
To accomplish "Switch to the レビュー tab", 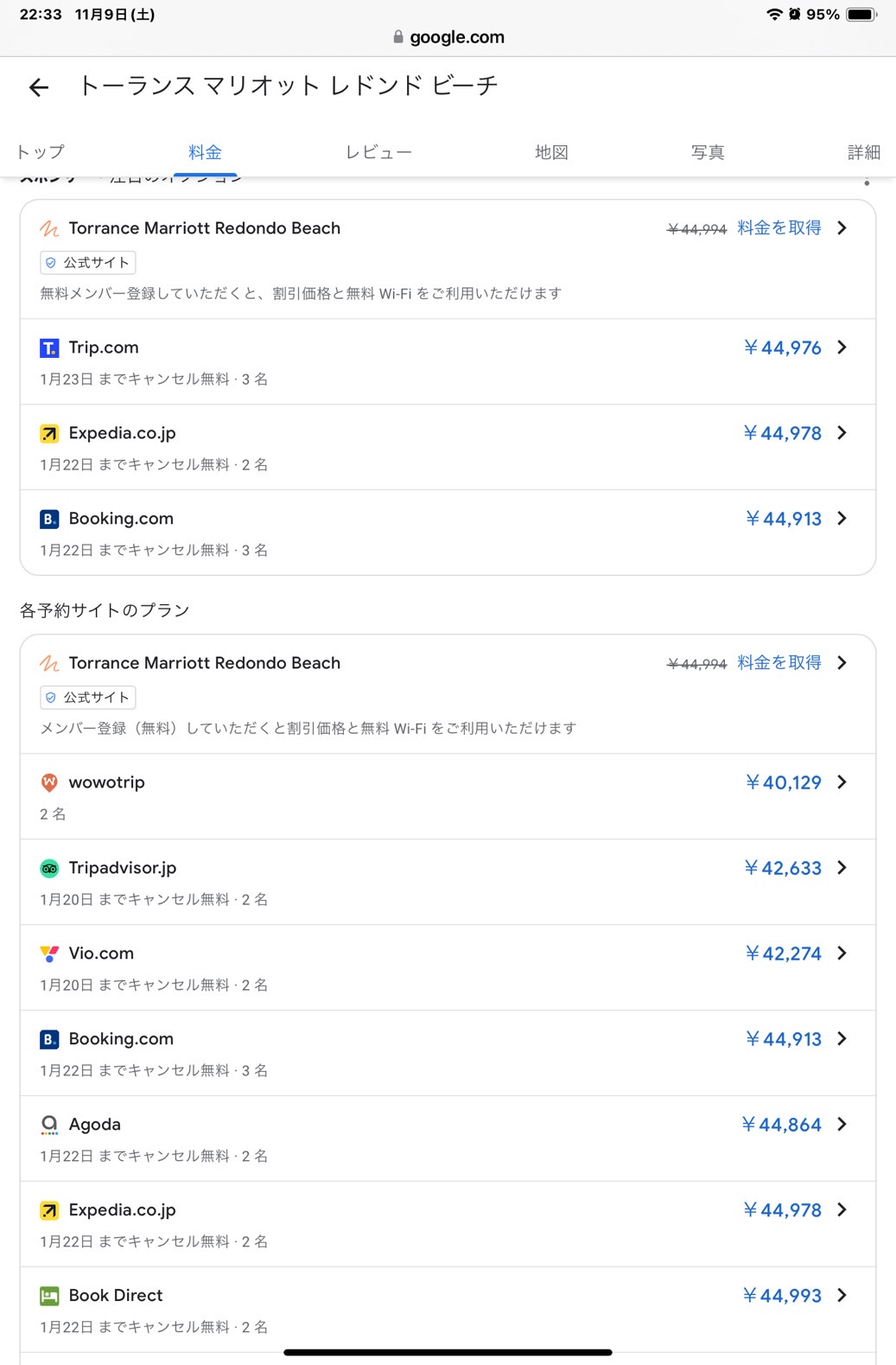I will (x=378, y=152).
